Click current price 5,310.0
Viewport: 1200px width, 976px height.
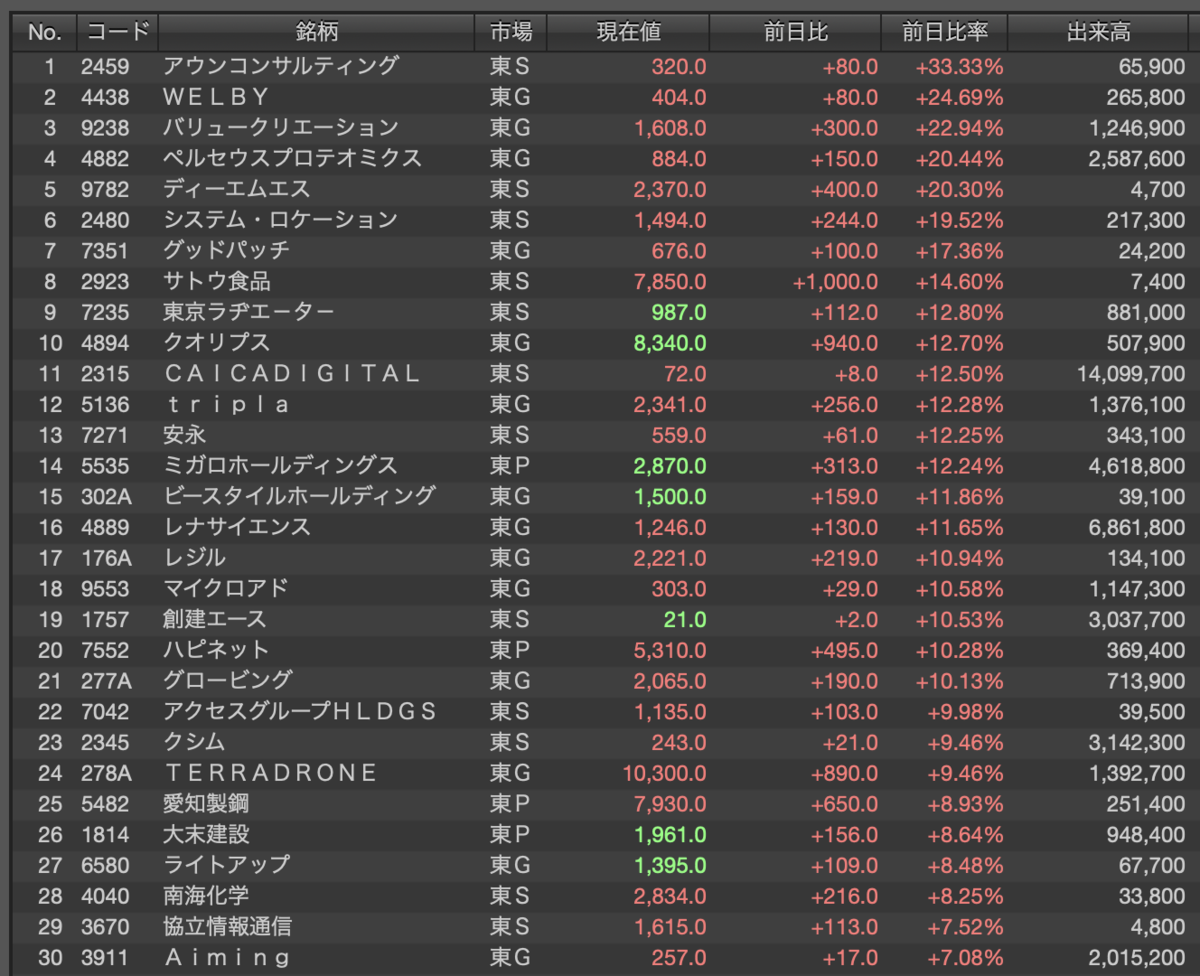(x=670, y=650)
